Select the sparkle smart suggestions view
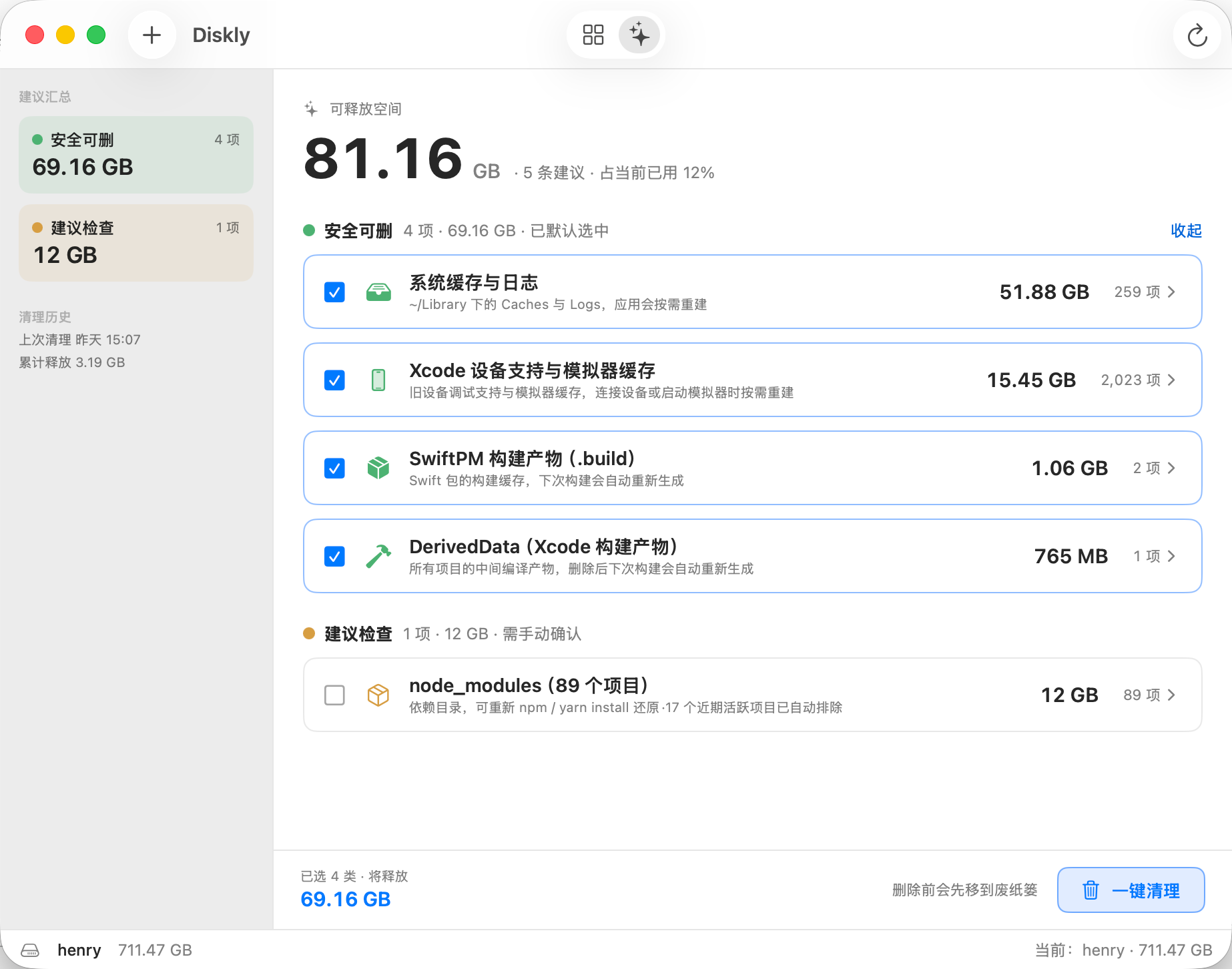Viewport: 1232px width, 969px height. click(x=639, y=35)
